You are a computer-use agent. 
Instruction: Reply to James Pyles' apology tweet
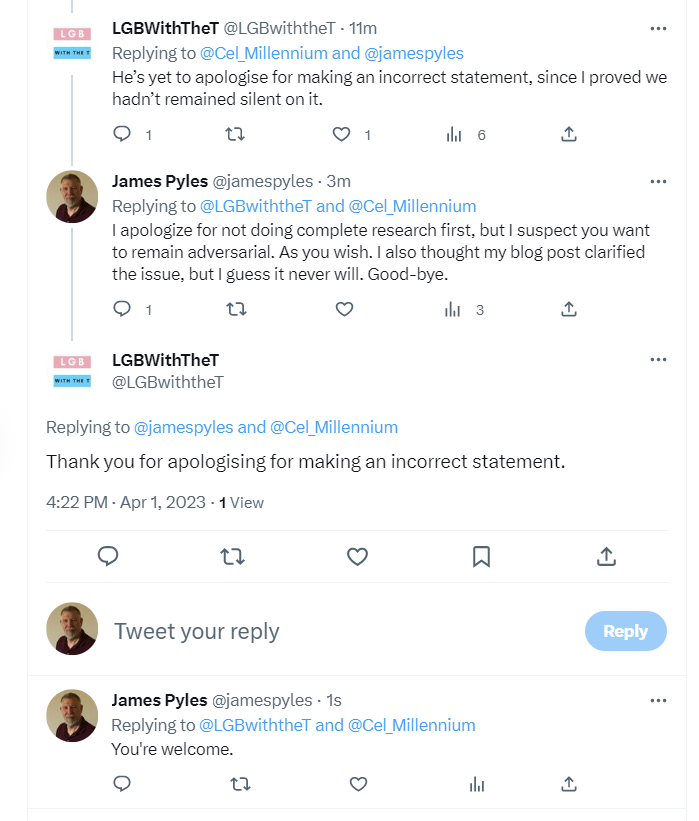122,310
